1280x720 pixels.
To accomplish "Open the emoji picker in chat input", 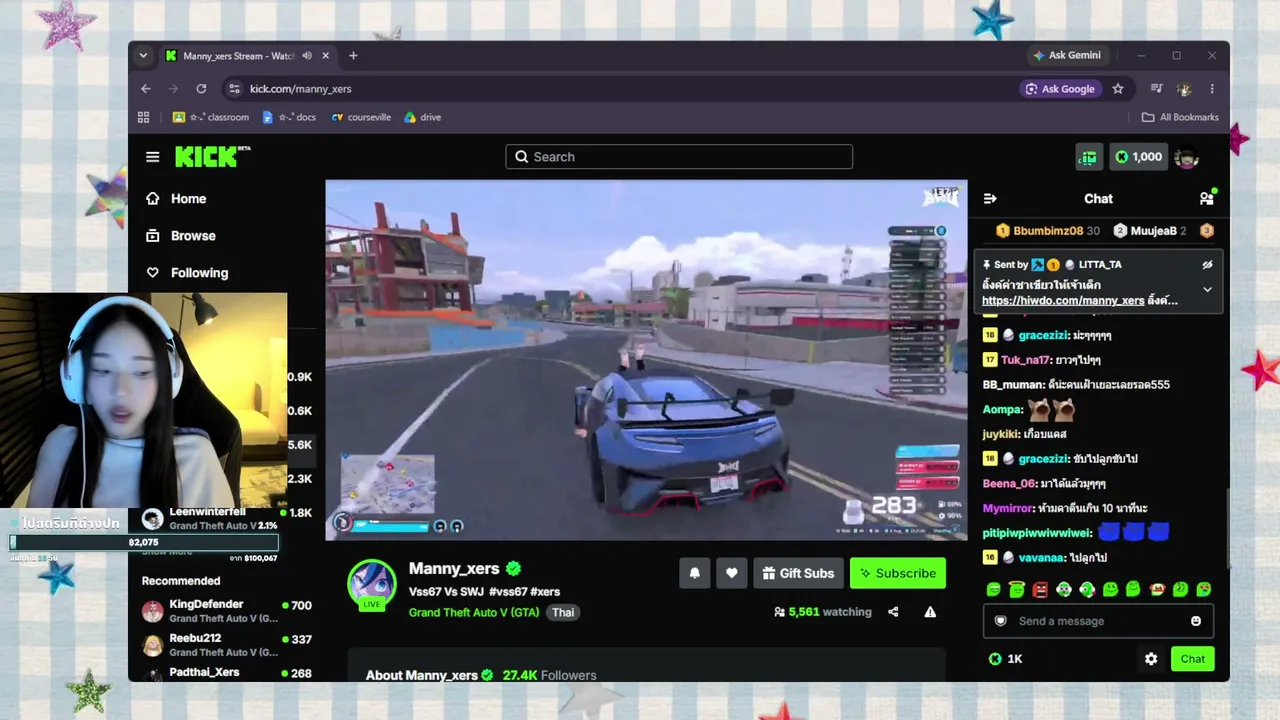I will pyautogui.click(x=1196, y=621).
